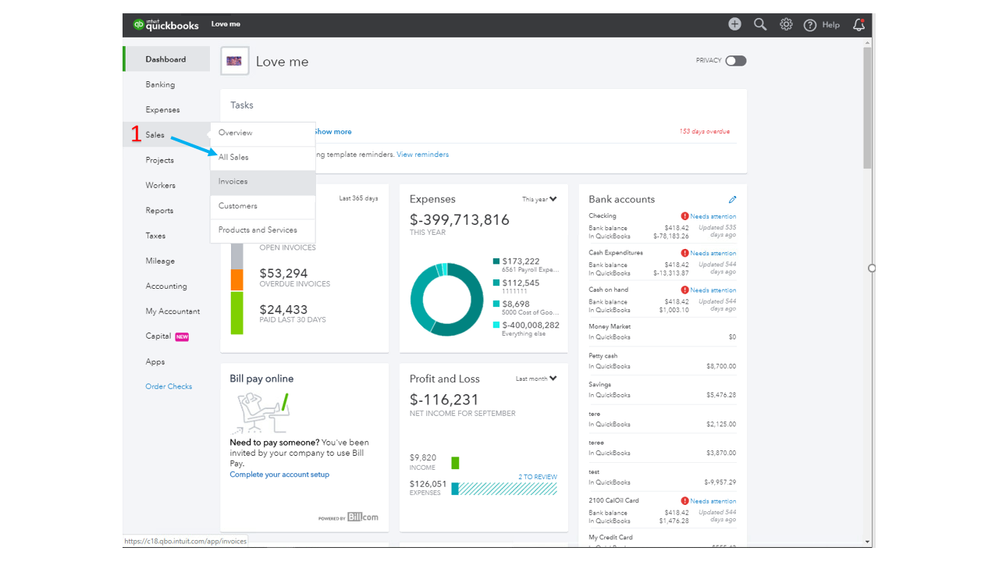
Task: Click the View reminders link
Action: tap(422, 154)
